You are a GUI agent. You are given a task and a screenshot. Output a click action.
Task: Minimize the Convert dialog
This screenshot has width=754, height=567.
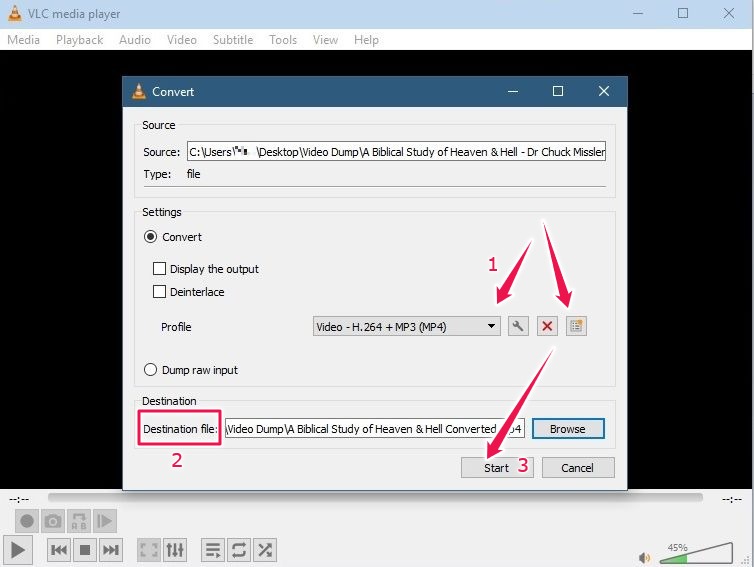pos(513,91)
